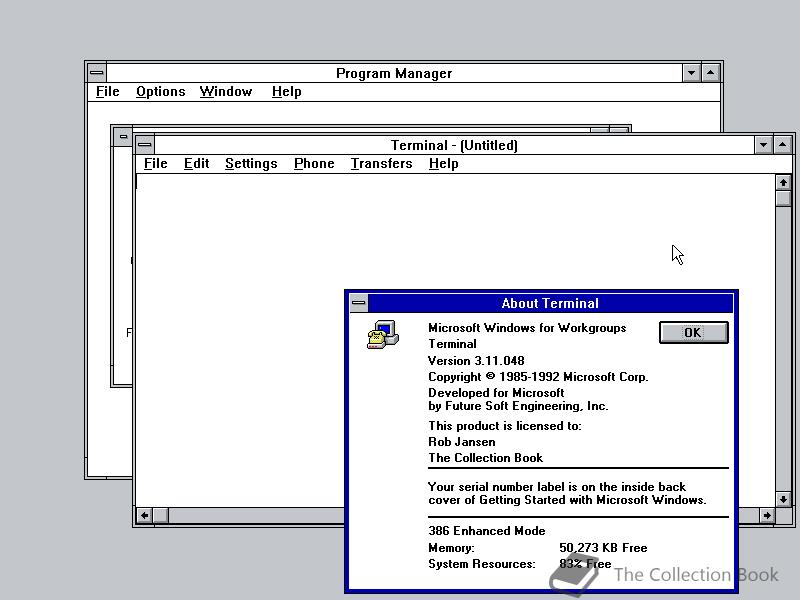
Task: Click 'Microsoft Windows for Workgroups' text
Action: click(x=527, y=328)
